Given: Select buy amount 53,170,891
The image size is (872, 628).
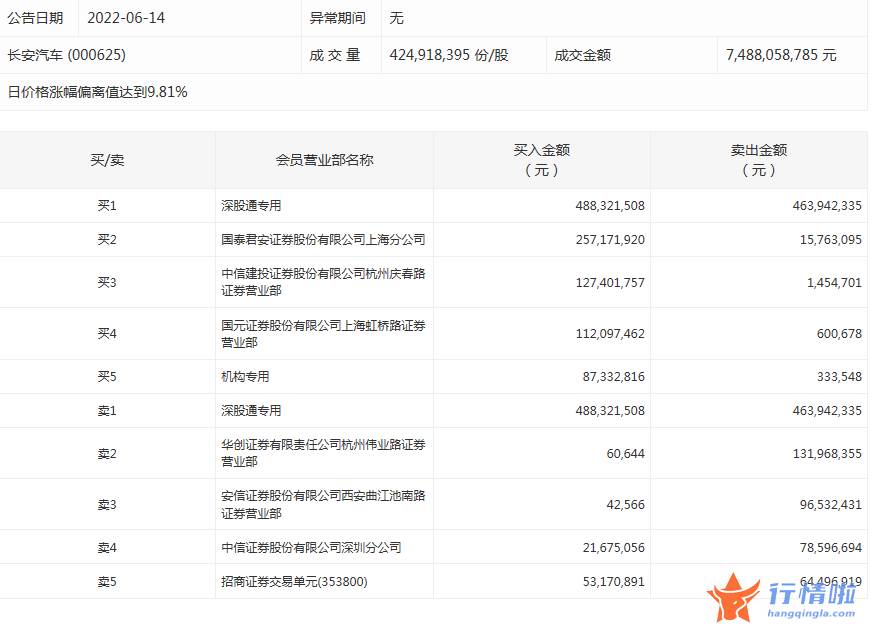Looking at the screenshot, I should (x=613, y=582).
